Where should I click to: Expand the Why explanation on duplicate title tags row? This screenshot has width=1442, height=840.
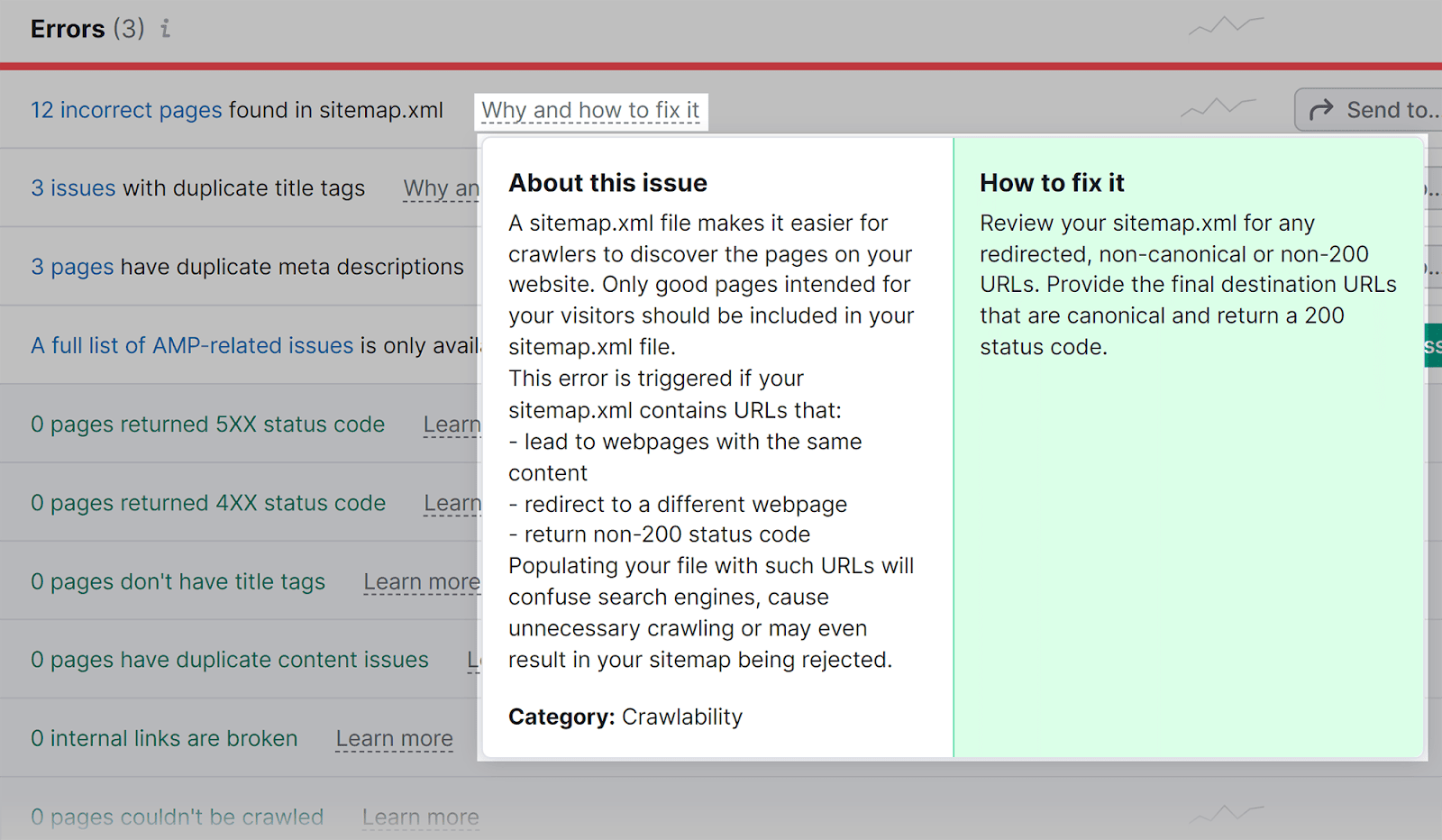(x=441, y=188)
